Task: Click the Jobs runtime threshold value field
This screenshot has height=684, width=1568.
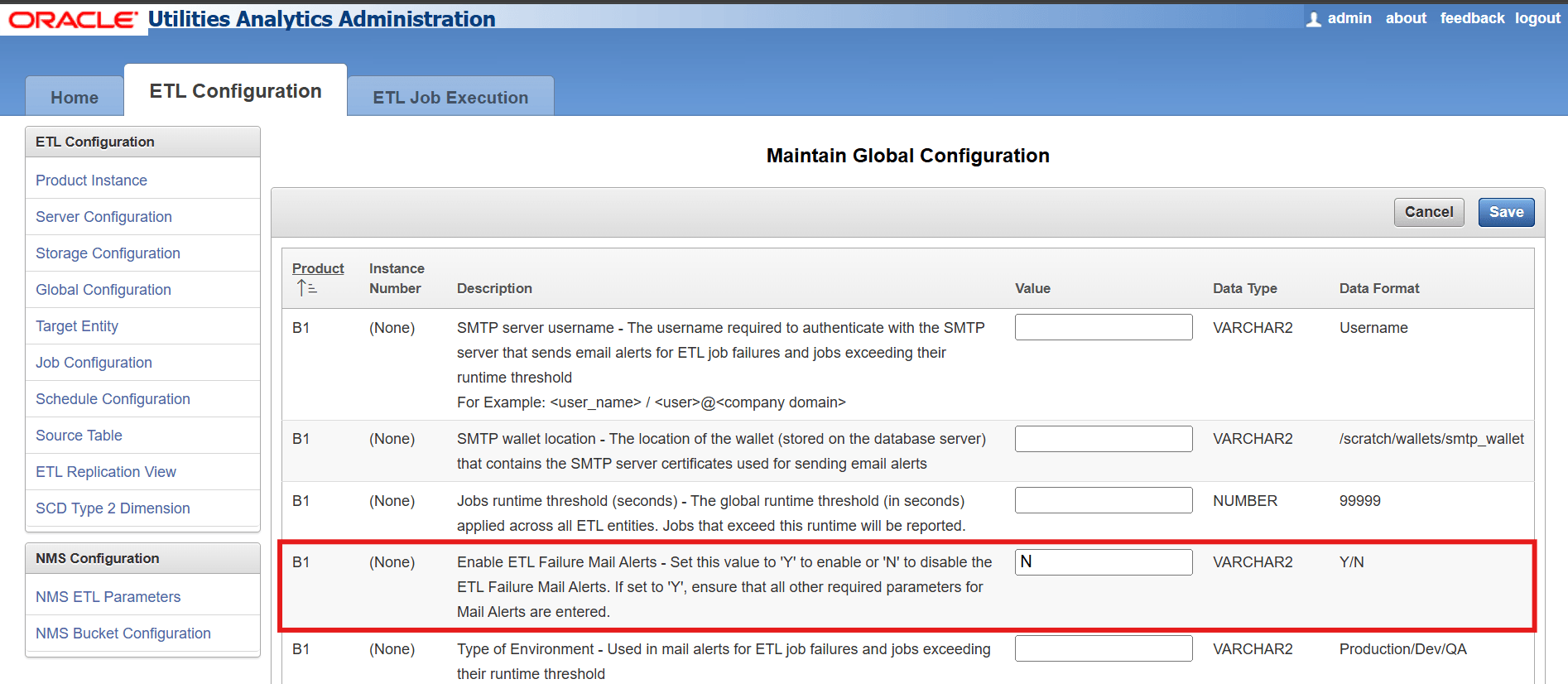Action: (x=1104, y=500)
